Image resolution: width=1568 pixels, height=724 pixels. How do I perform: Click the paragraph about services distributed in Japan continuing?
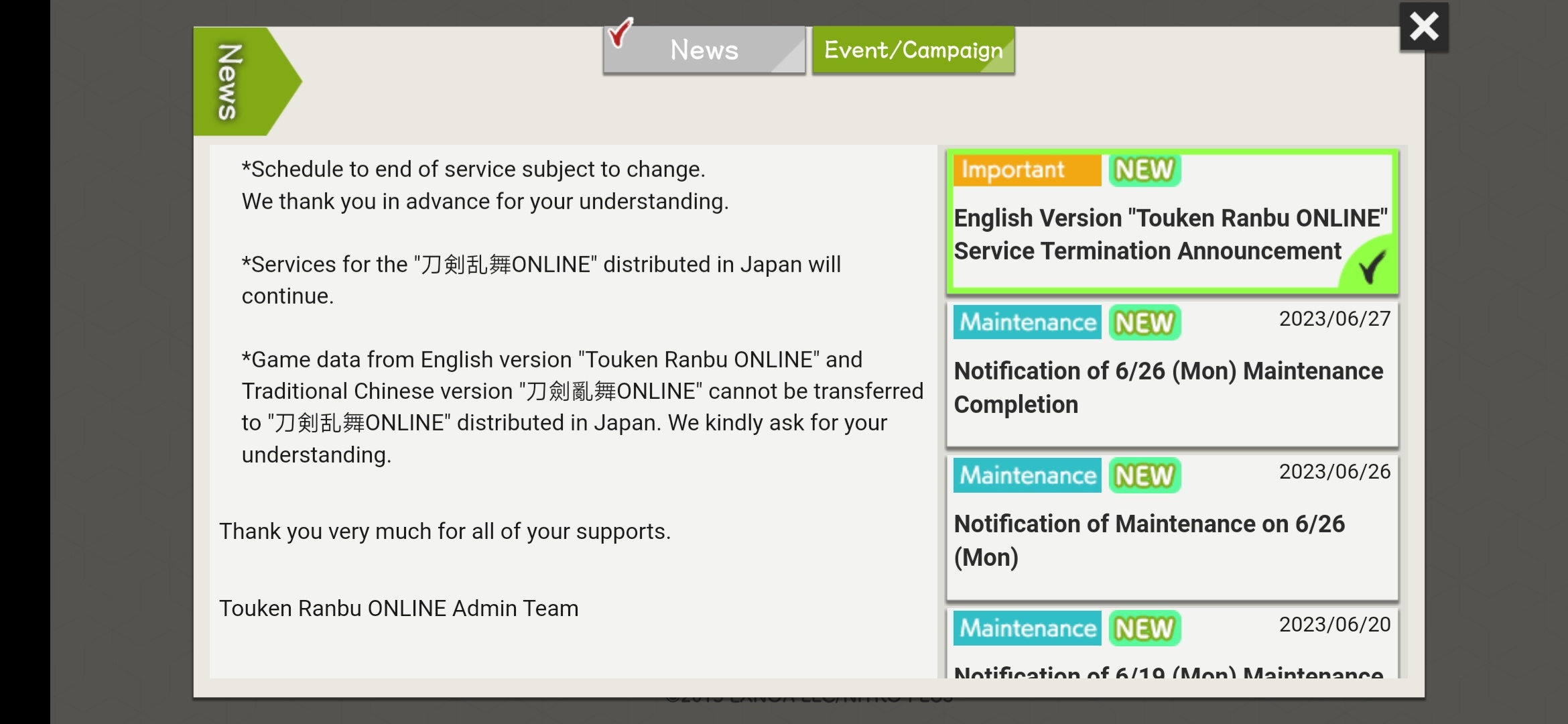click(x=541, y=280)
